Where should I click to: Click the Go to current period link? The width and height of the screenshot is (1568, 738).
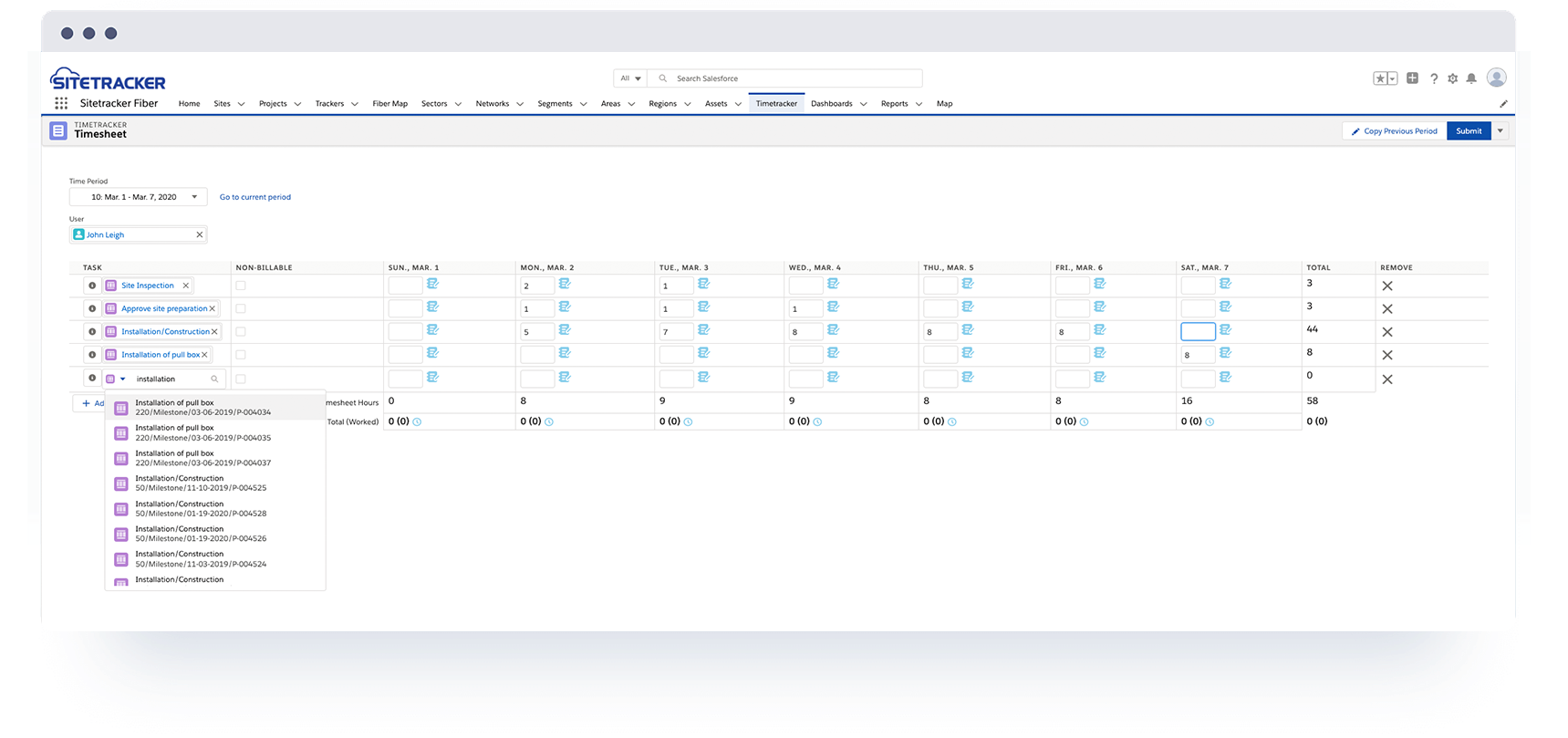(255, 197)
